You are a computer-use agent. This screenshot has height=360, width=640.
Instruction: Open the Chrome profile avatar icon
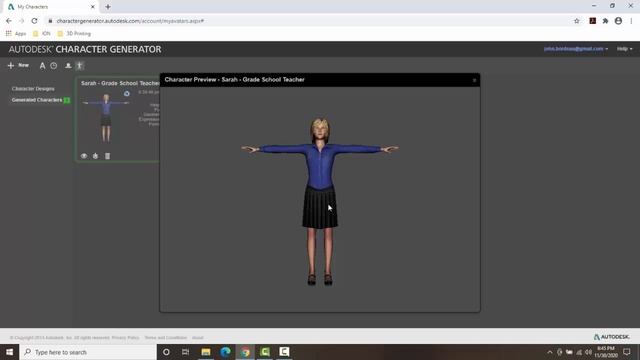coord(618,21)
